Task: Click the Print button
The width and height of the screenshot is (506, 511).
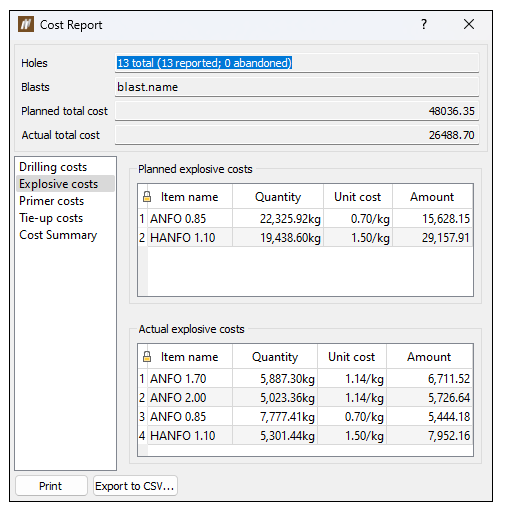Action: pos(51,486)
